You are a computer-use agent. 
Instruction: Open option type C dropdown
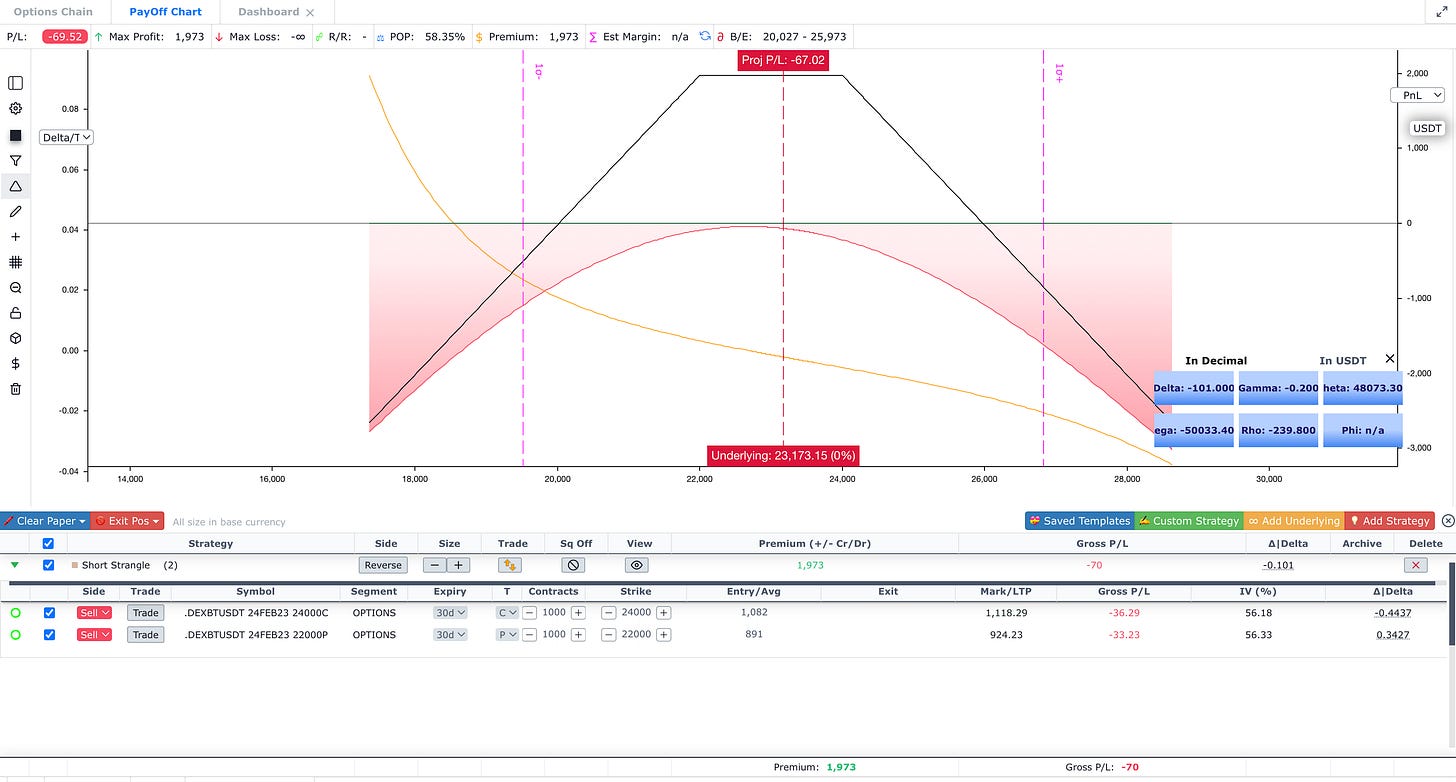508,613
